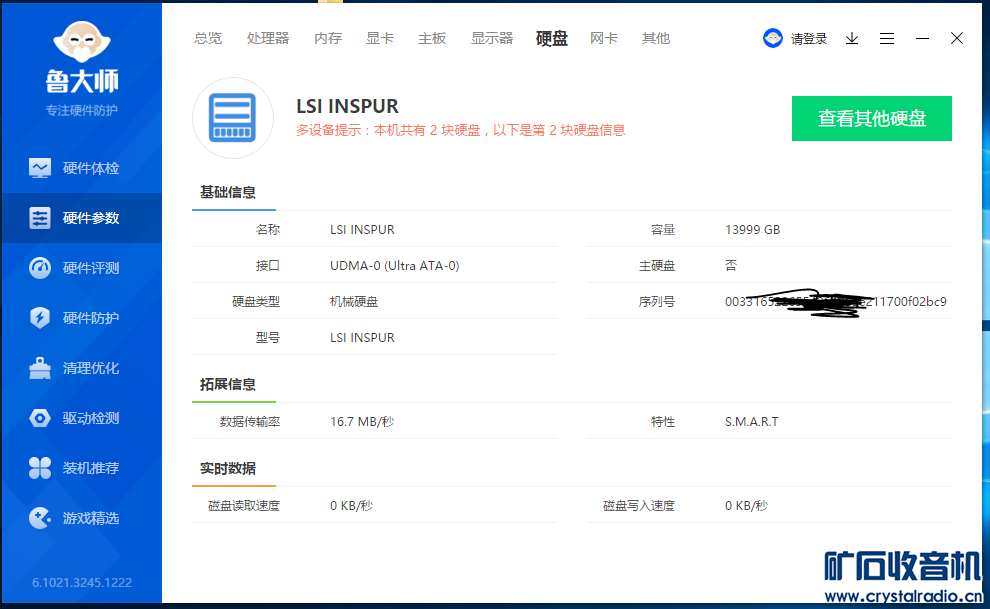Open 驱动检测 driver check
Viewport: 990px width, 609px height.
81,418
